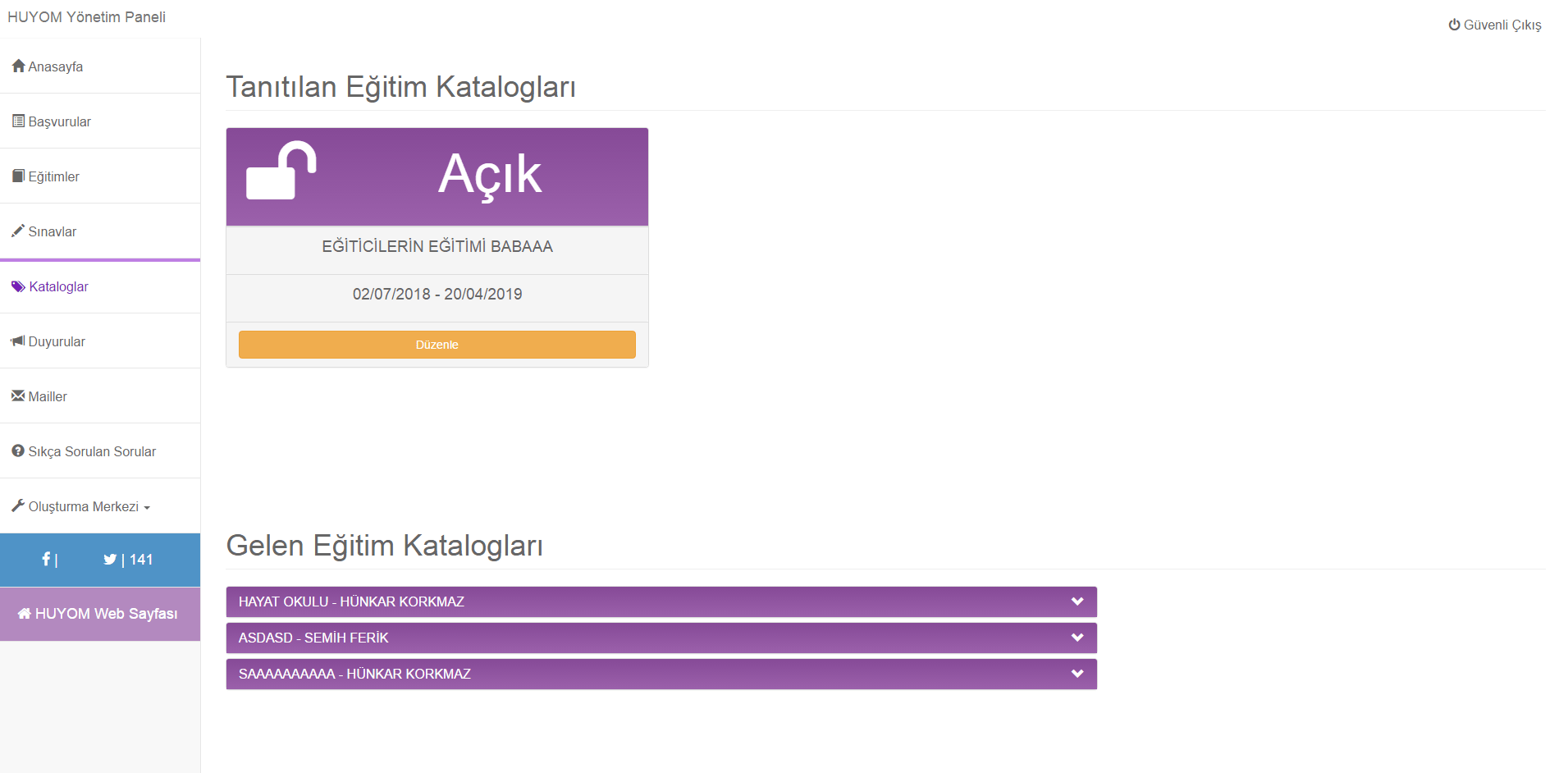Open Sıkça Sorulan Sorular menu item
The height and width of the screenshot is (773, 1568).
[91, 451]
